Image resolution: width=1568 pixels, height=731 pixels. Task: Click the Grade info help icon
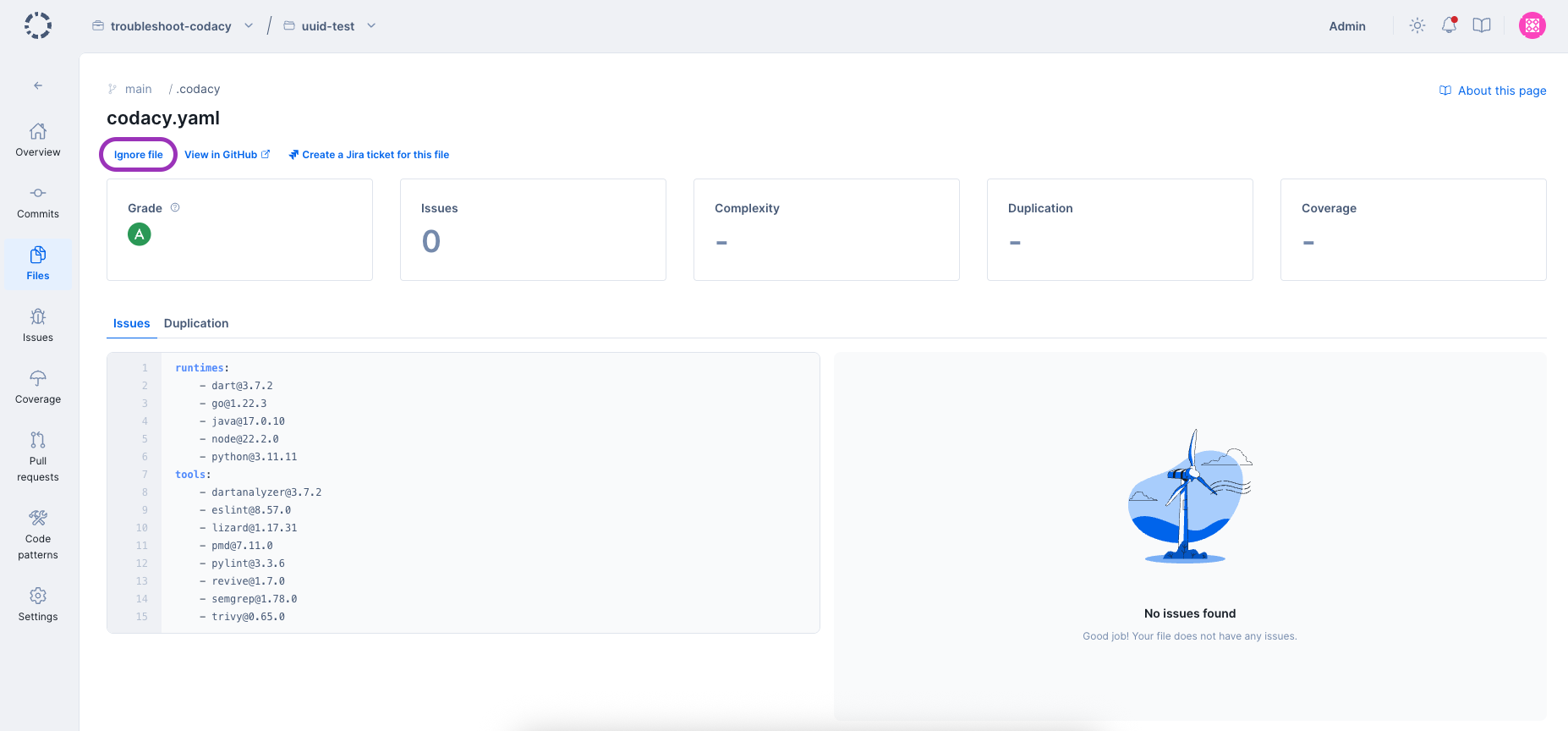[x=175, y=207]
